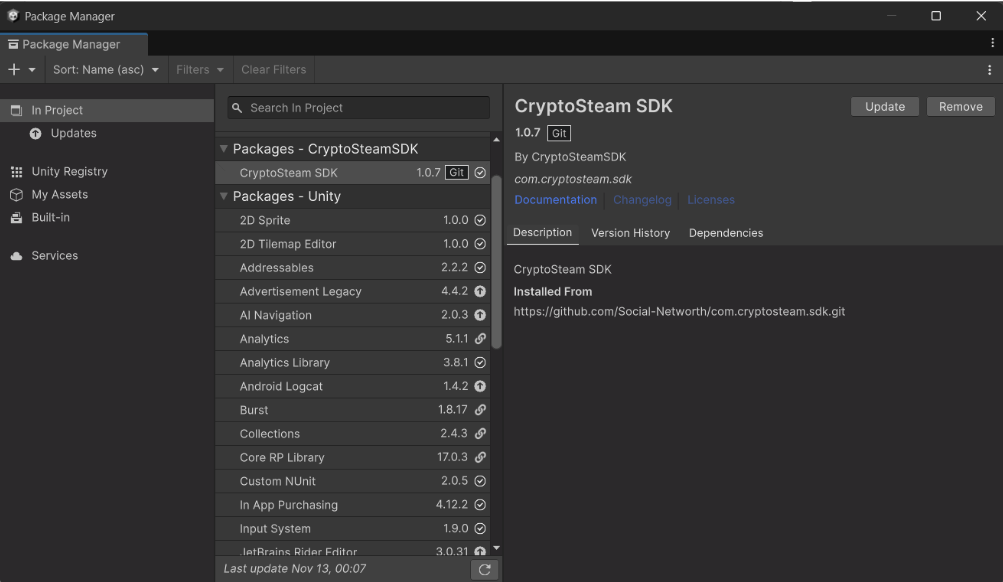The width and height of the screenshot is (1003, 582).
Task: Select the AI Navigation package
Action: pos(353,315)
